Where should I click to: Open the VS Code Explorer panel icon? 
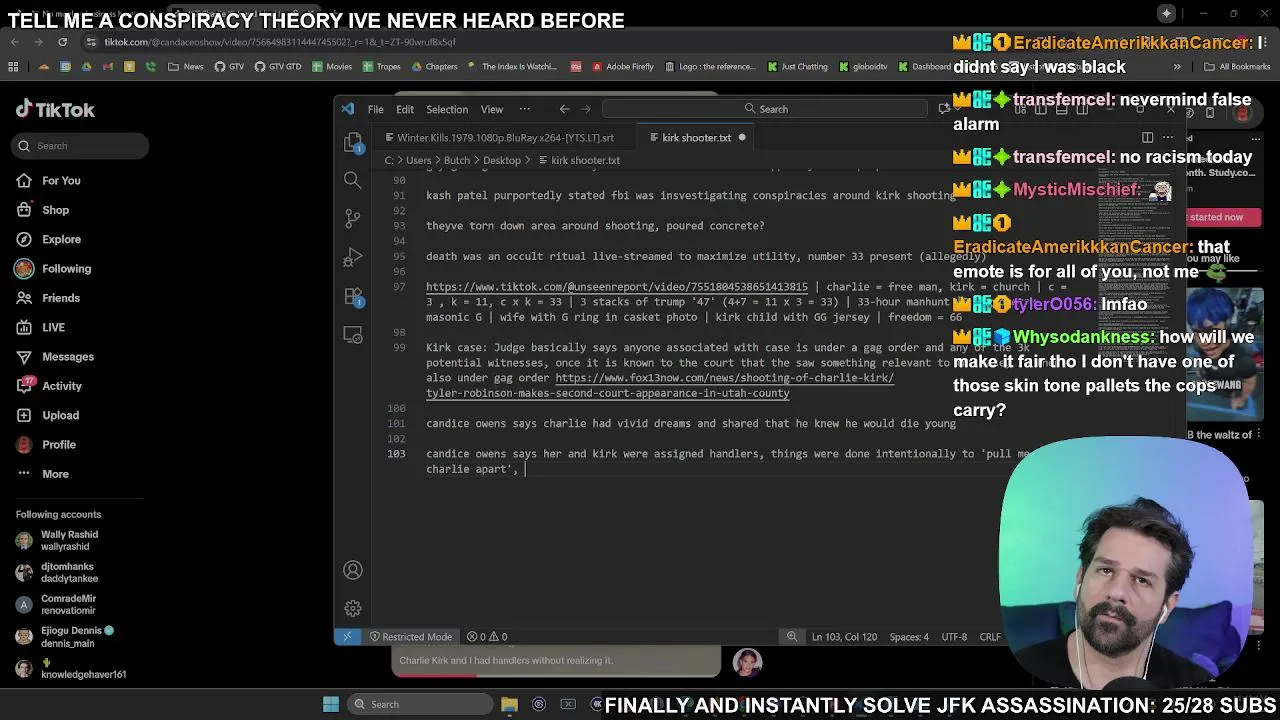[x=353, y=144]
